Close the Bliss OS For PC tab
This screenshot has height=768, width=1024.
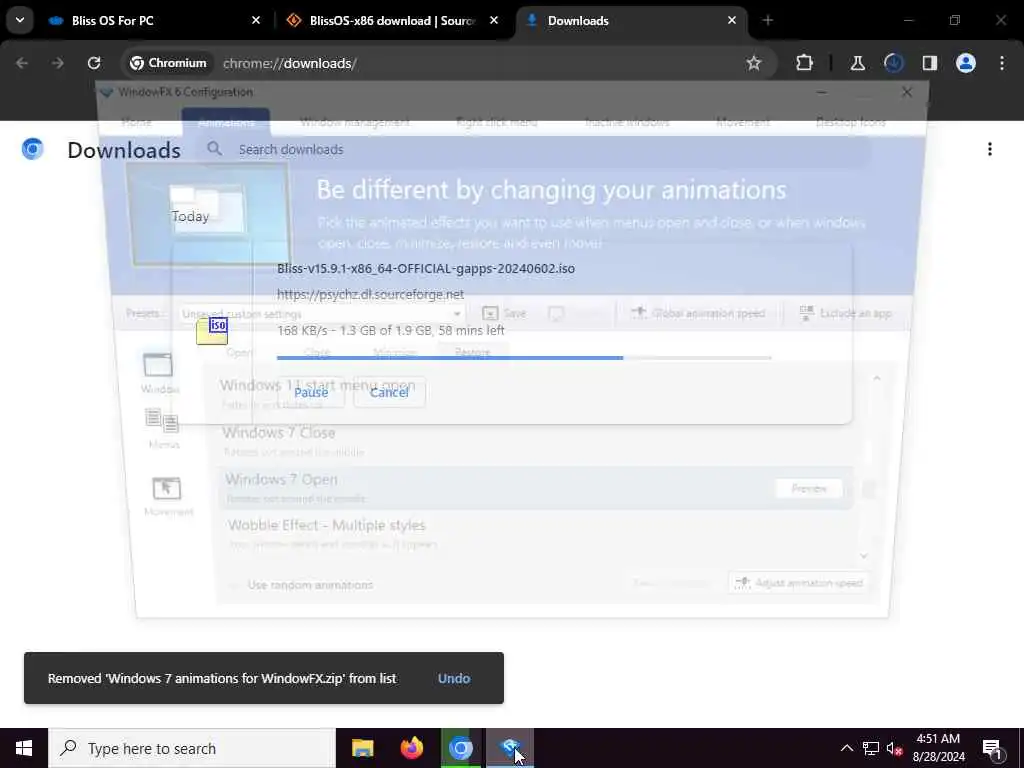pos(256,21)
